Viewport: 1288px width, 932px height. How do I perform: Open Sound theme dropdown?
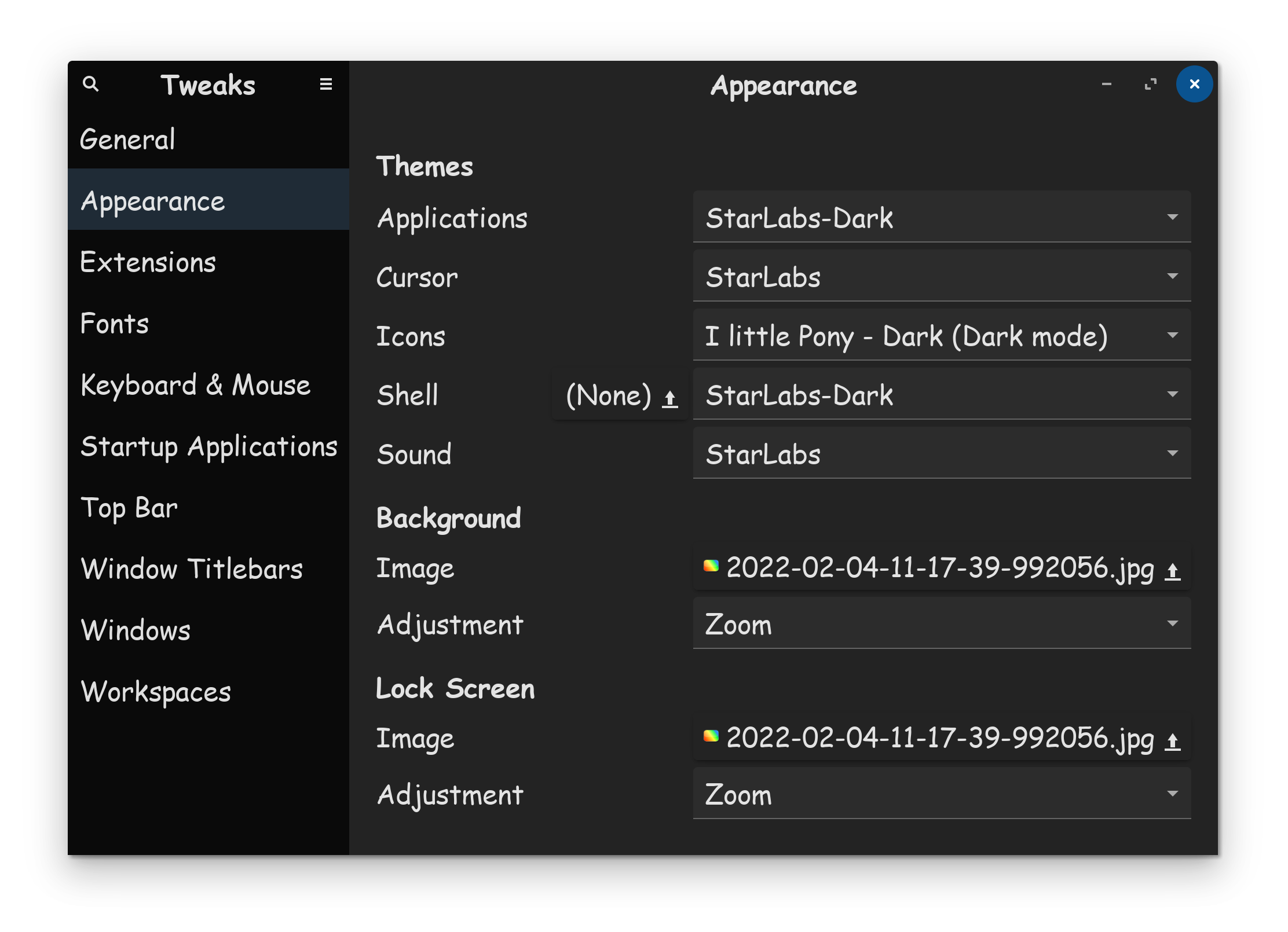point(942,453)
